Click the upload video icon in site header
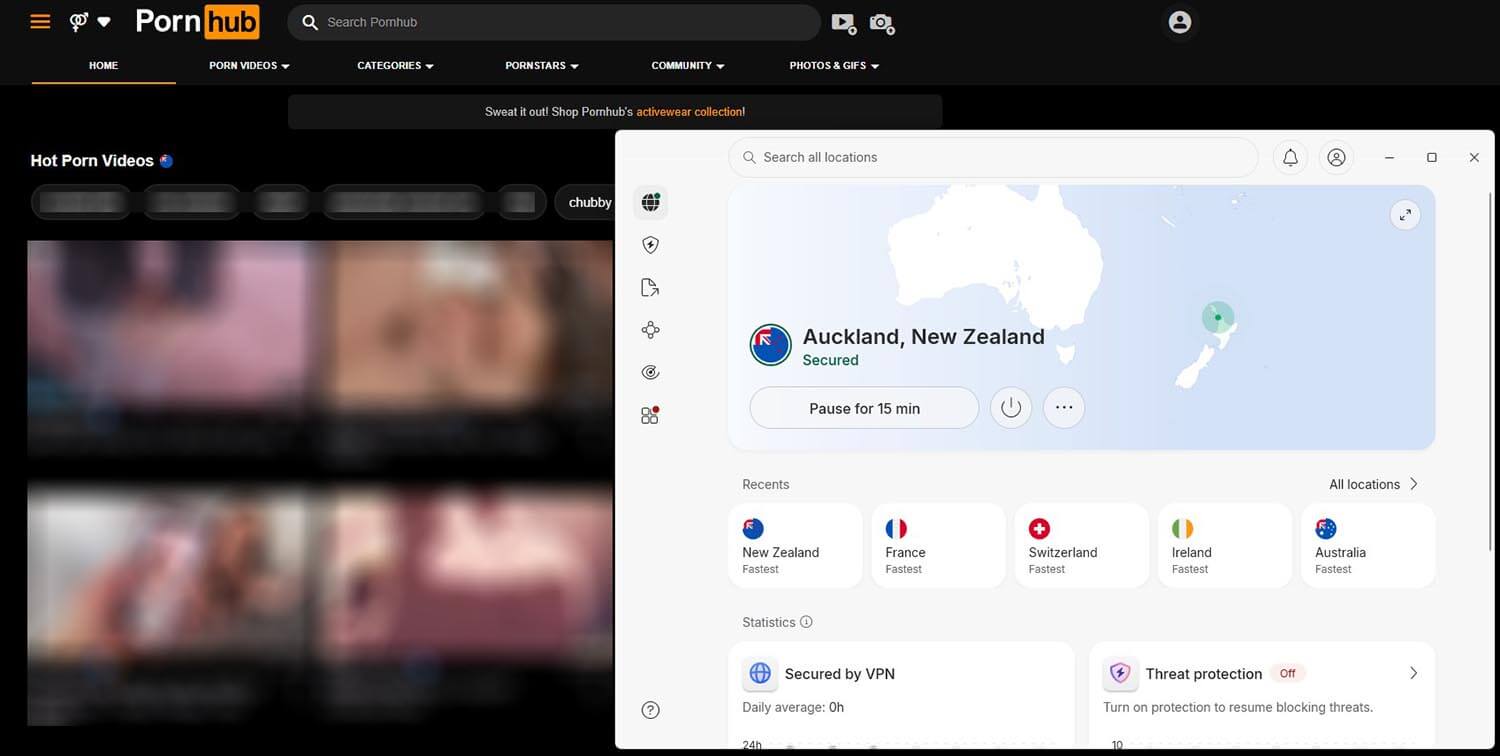This screenshot has width=1500, height=756. coord(843,22)
